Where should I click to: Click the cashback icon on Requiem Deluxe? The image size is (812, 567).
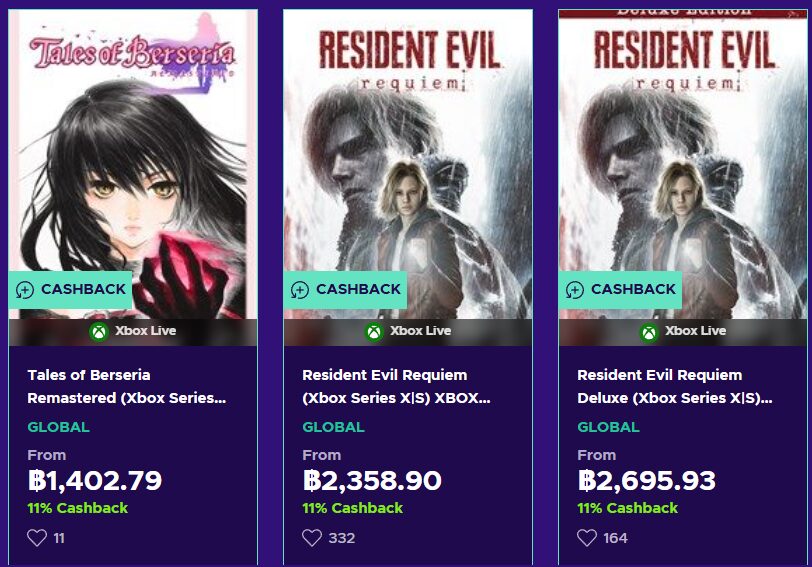574,290
